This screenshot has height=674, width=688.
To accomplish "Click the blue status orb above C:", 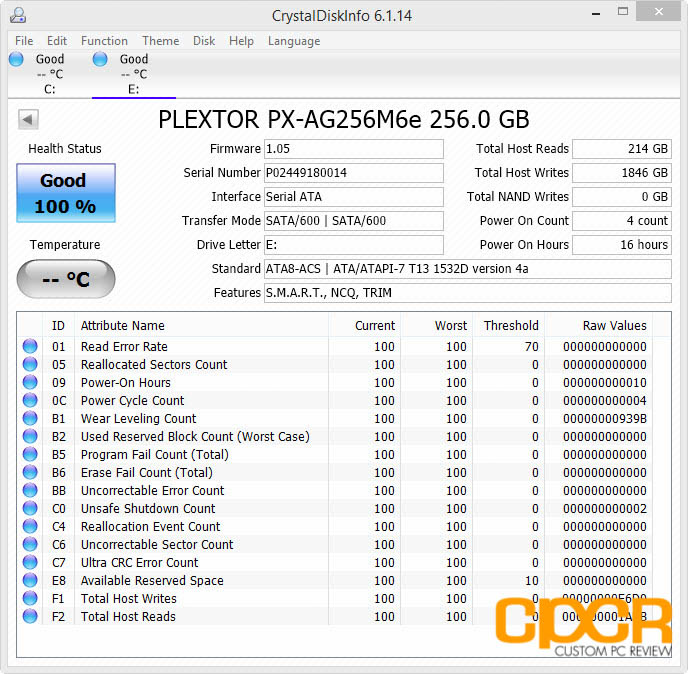I will [x=16, y=59].
